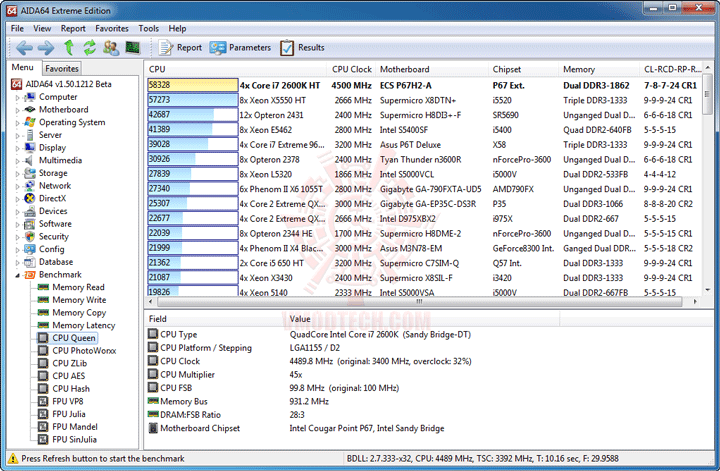Open the FPU Julia benchmark
Viewport: 720px width, 471px height.
click(69, 414)
